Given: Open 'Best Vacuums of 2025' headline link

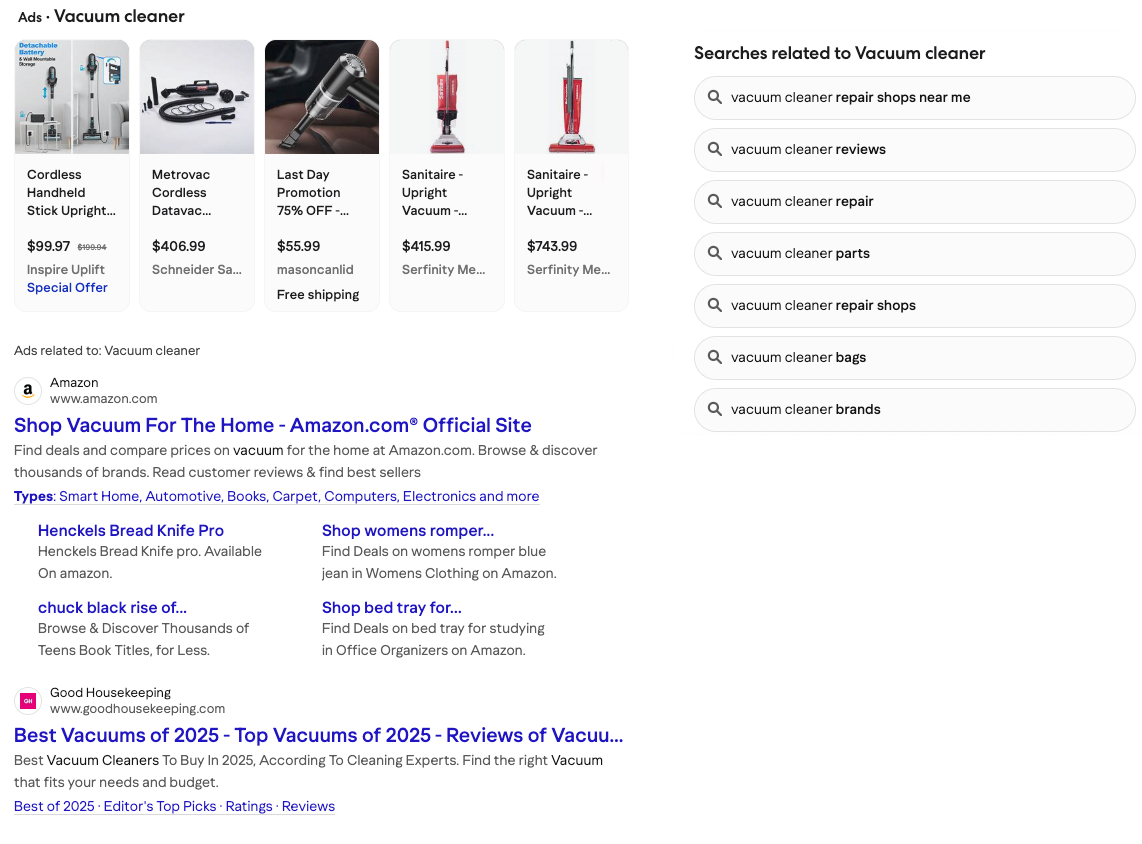Looking at the screenshot, I should coord(318,735).
